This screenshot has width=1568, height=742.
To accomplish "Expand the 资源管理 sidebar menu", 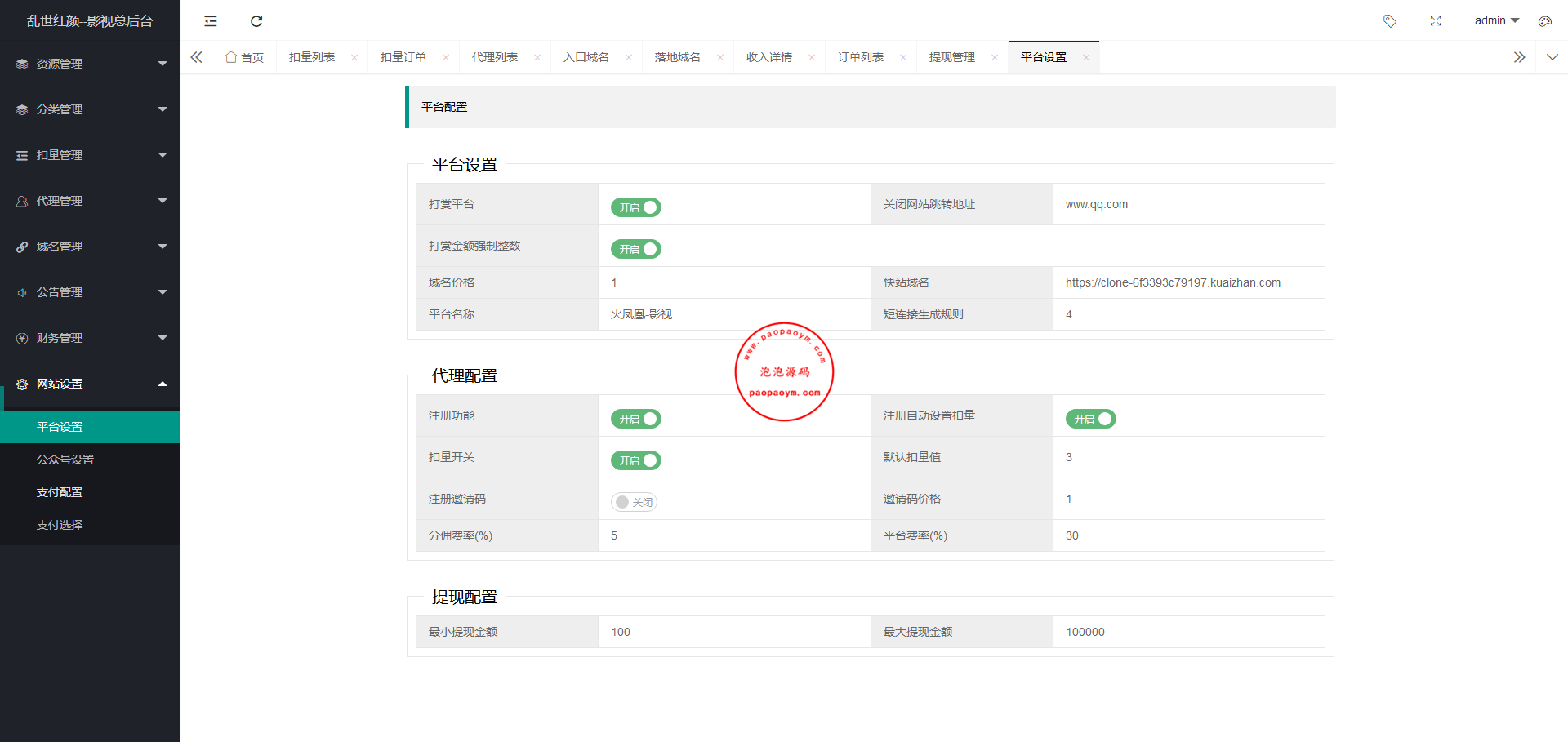I will tap(90, 64).
